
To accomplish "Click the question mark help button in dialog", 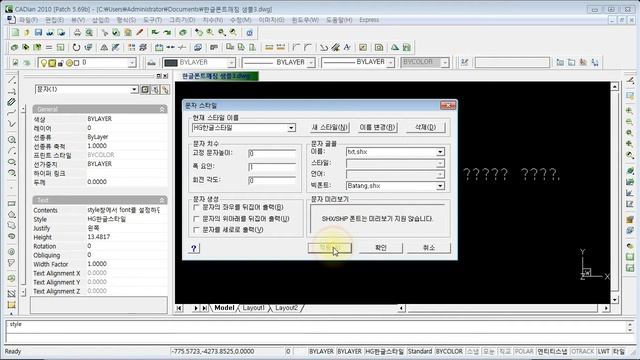I will (194, 248).
